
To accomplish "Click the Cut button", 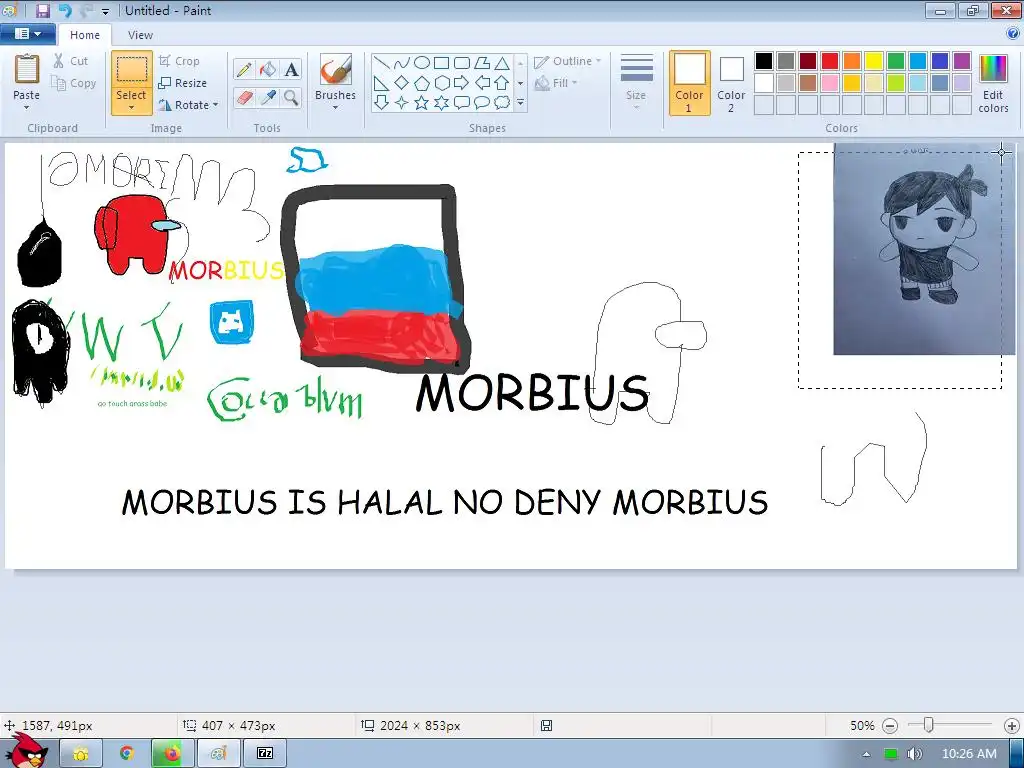I will 70,61.
